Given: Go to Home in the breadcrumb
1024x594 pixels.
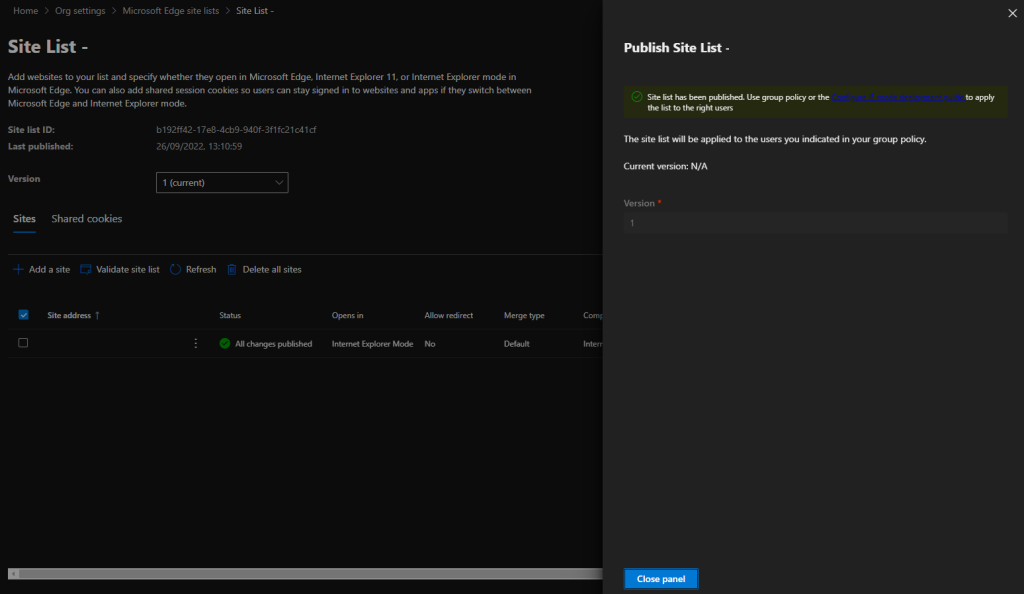Looking at the screenshot, I should [25, 10].
